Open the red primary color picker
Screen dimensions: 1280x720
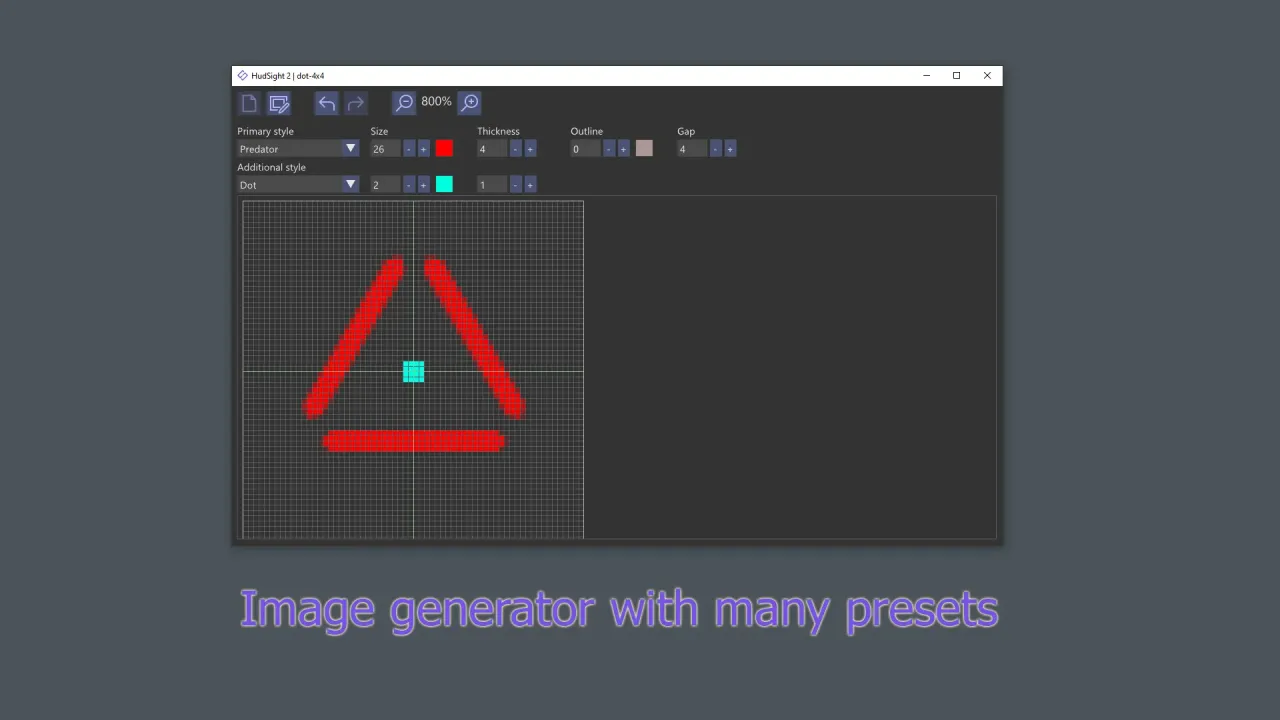(x=444, y=148)
